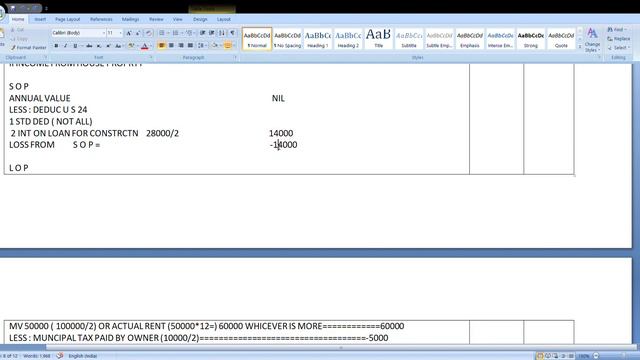
Task: Open the Font dialog launcher
Action: (x=151, y=58)
